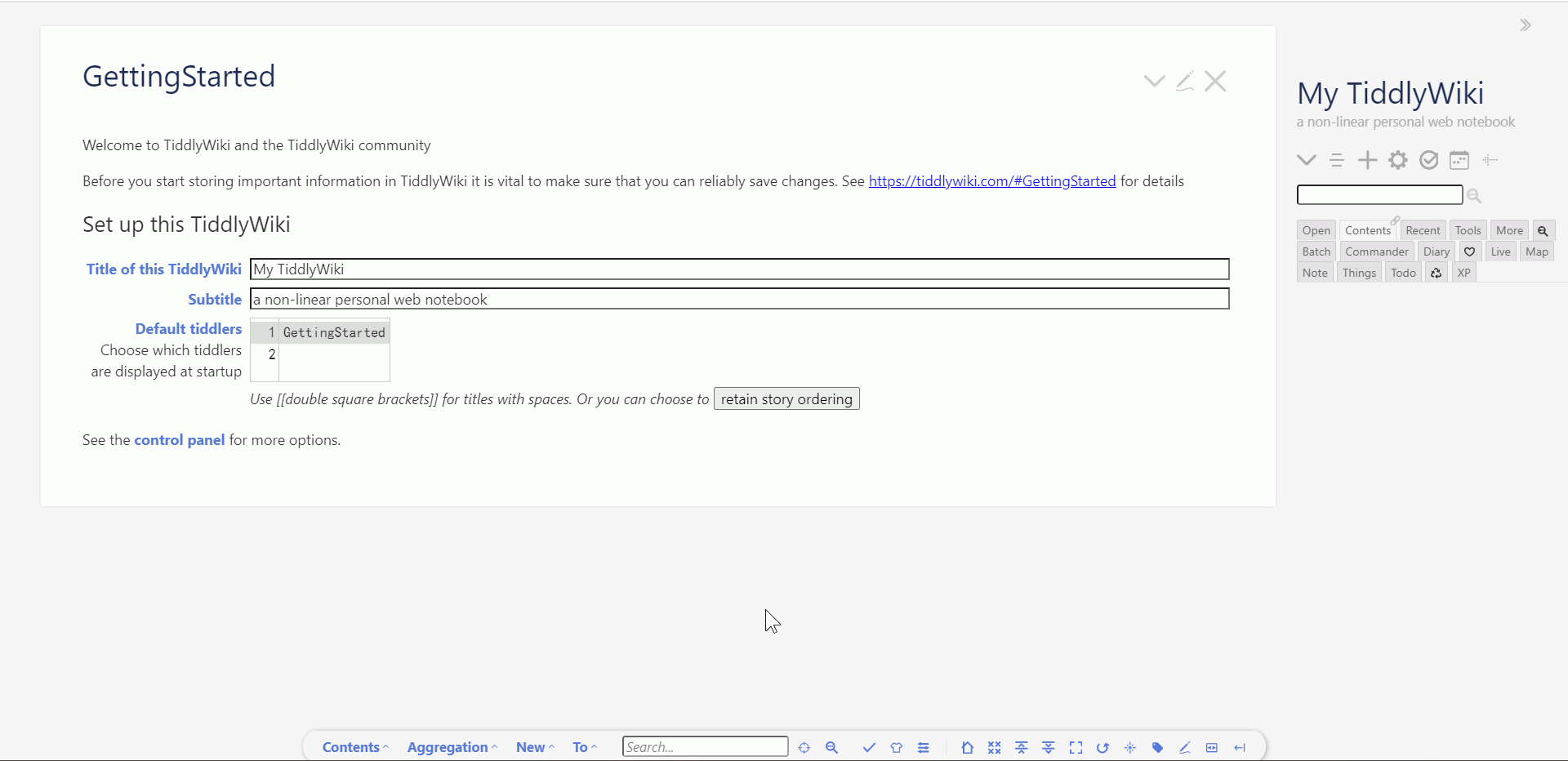Click the Subtitle label link

click(215, 300)
